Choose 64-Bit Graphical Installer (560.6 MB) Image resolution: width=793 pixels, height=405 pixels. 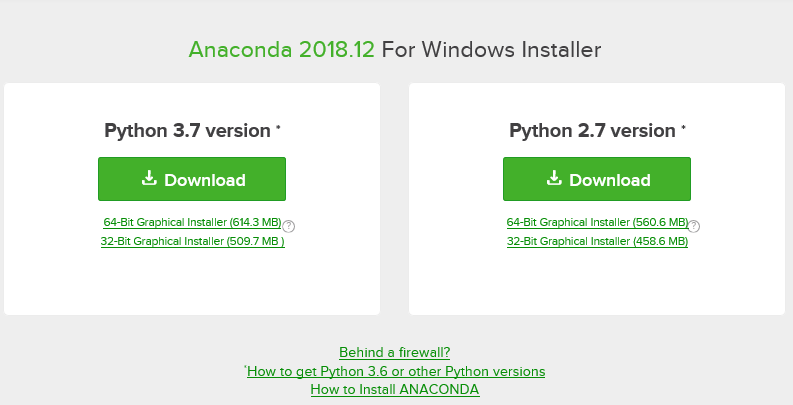click(x=597, y=222)
